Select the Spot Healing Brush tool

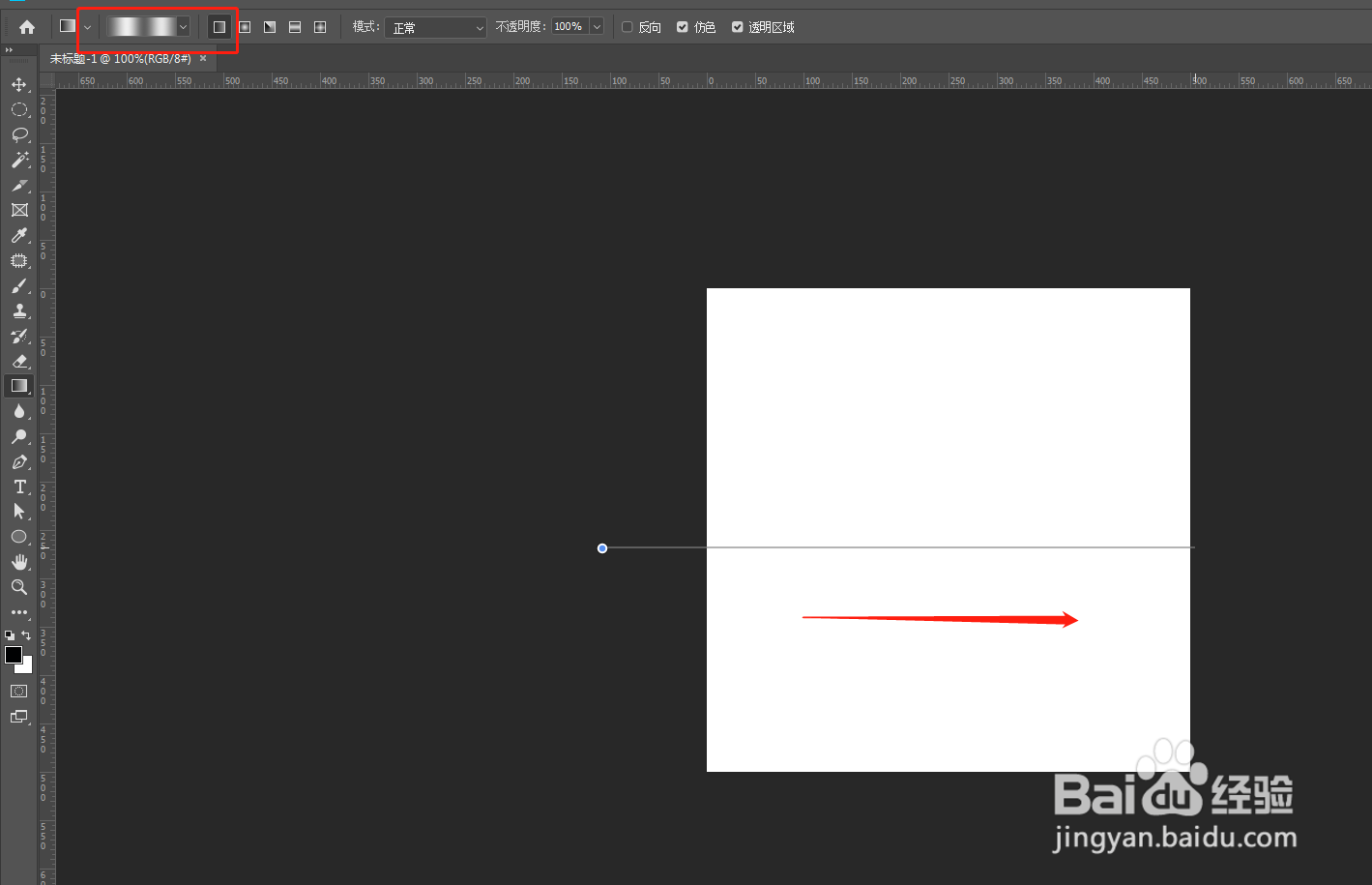19,261
